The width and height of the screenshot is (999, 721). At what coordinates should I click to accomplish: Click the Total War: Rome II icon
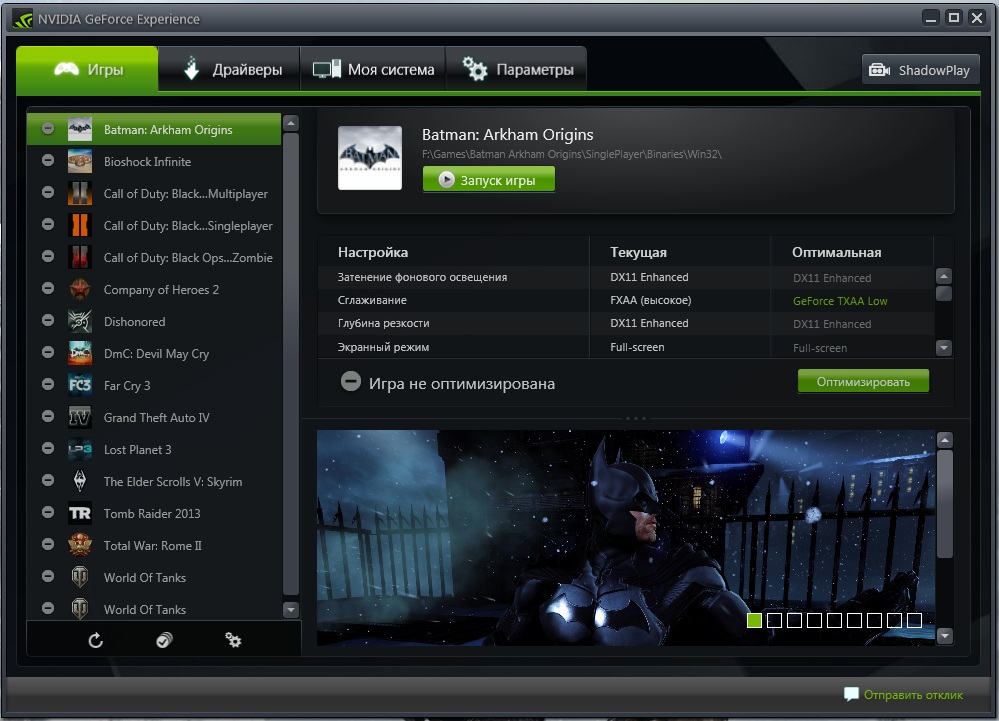[80, 545]
